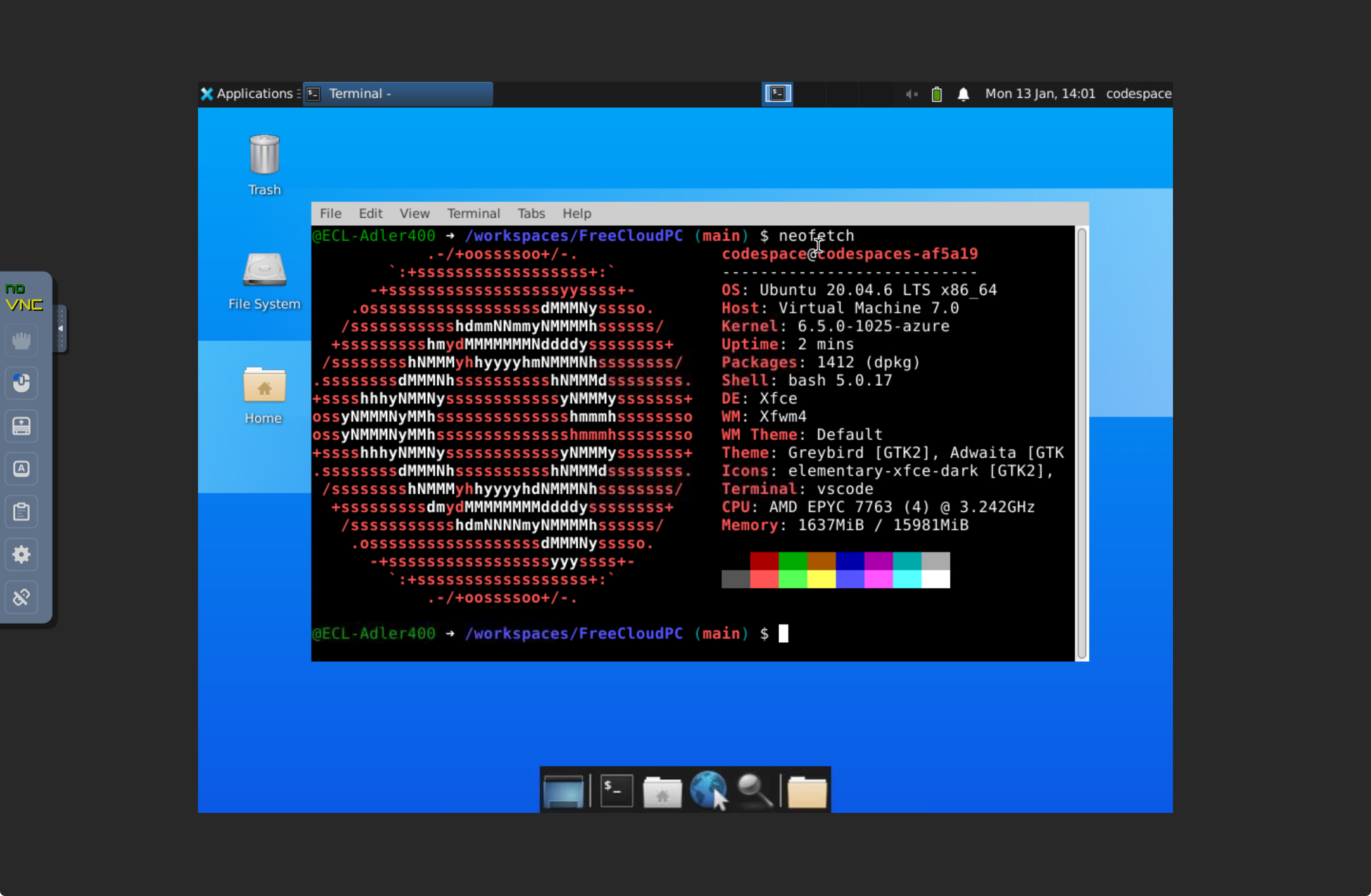
Task: Open the noVNC extra keys panel
Action: tap(22, 469)
